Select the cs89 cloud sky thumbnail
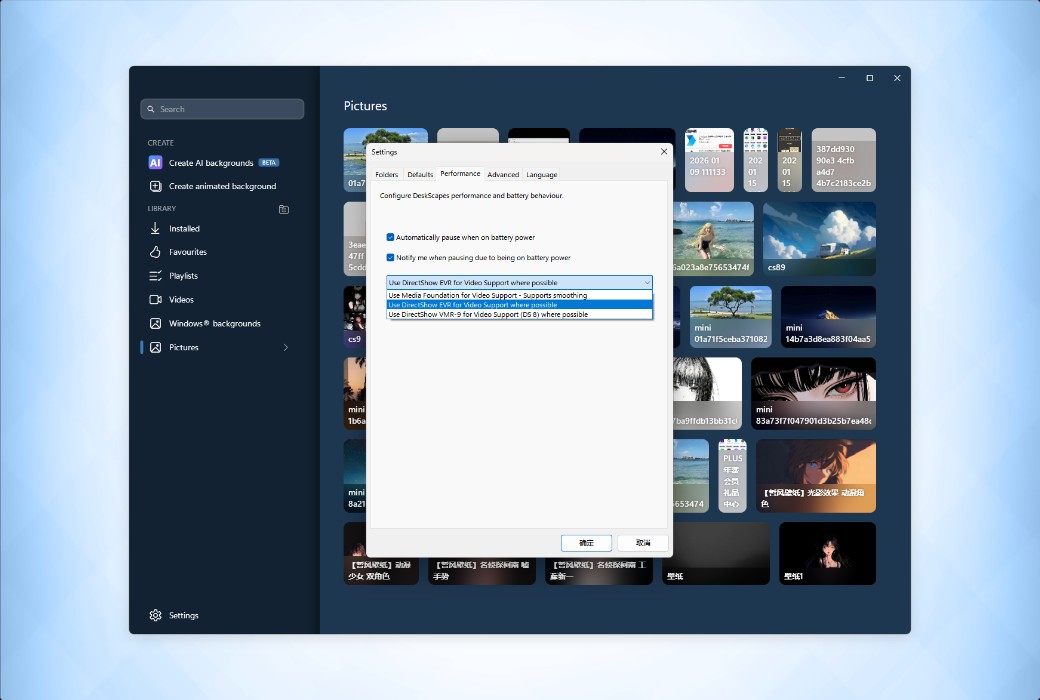Viewport: 1040px width, 700px height. click(x=819, y=239)
